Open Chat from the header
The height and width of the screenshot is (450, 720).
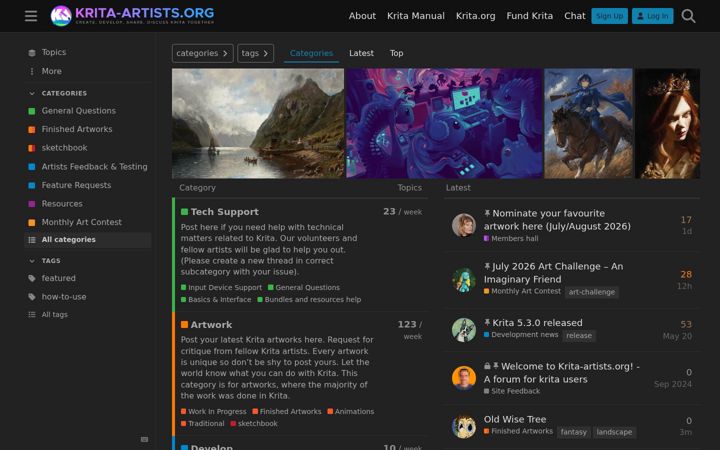[574, 16]
